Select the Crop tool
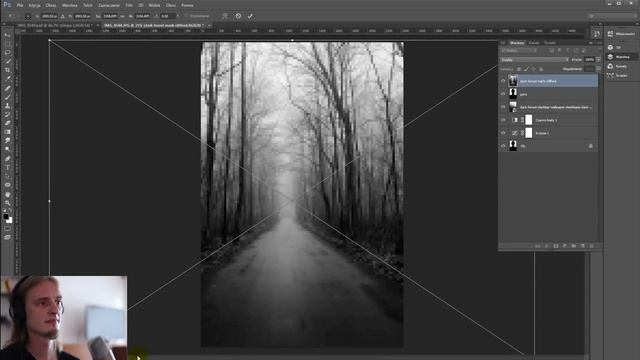The height and width of the screenshot is (360, 640). tap(7, 70)
